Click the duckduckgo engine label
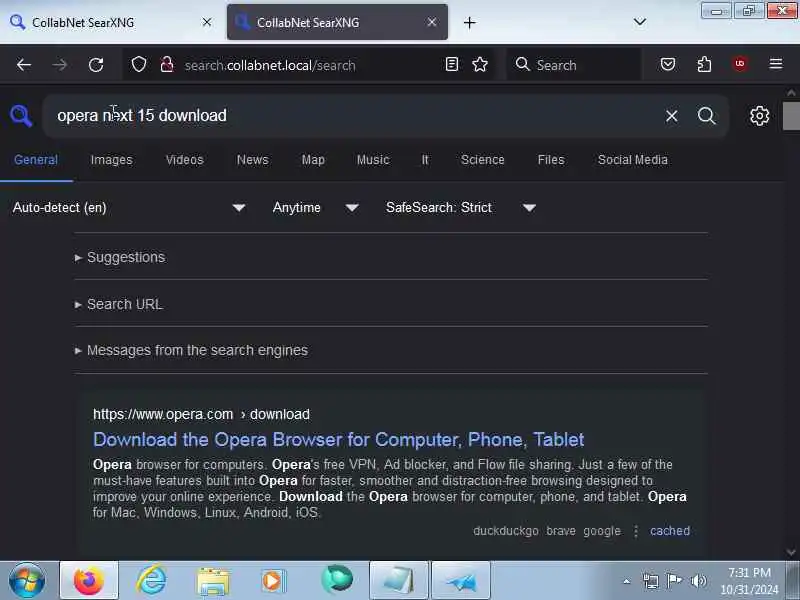The image size is (800, 600). point(506,531)
